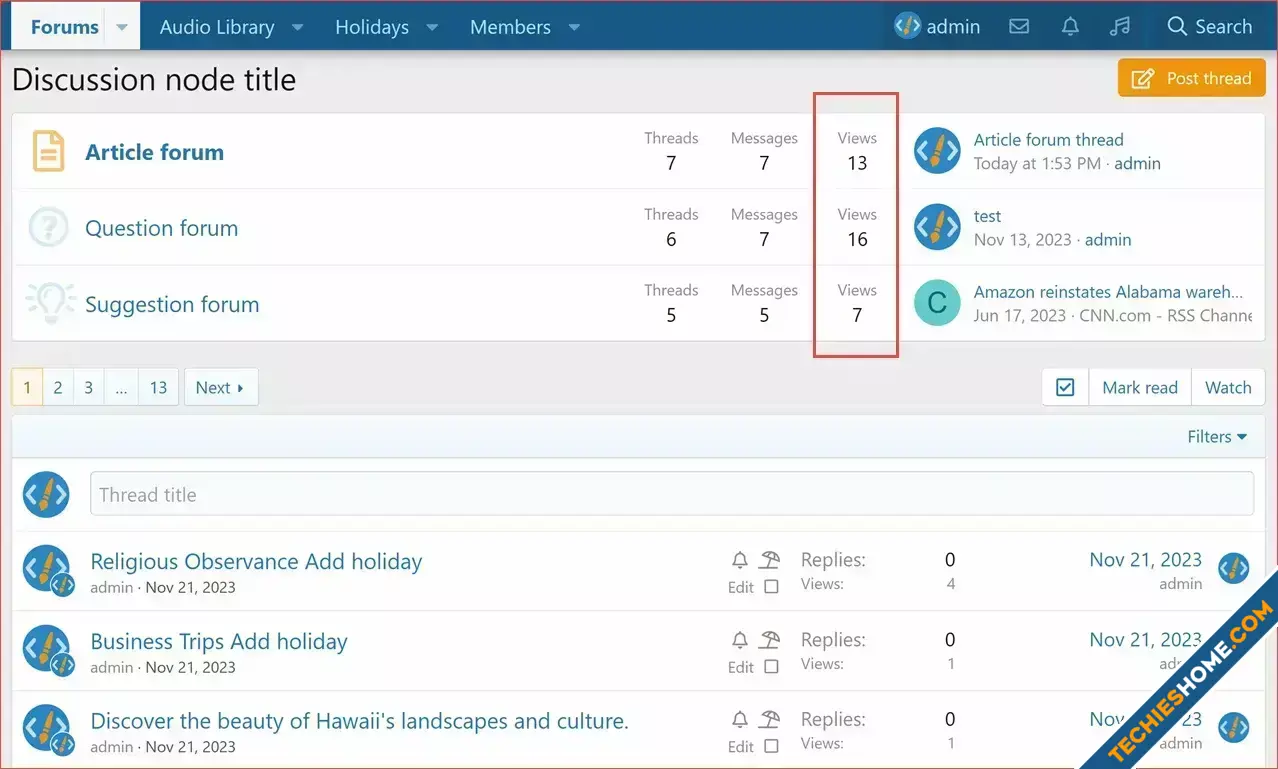Click Edit on Business Trips thread
1278x769 pixels.
[x=741, y=667]
